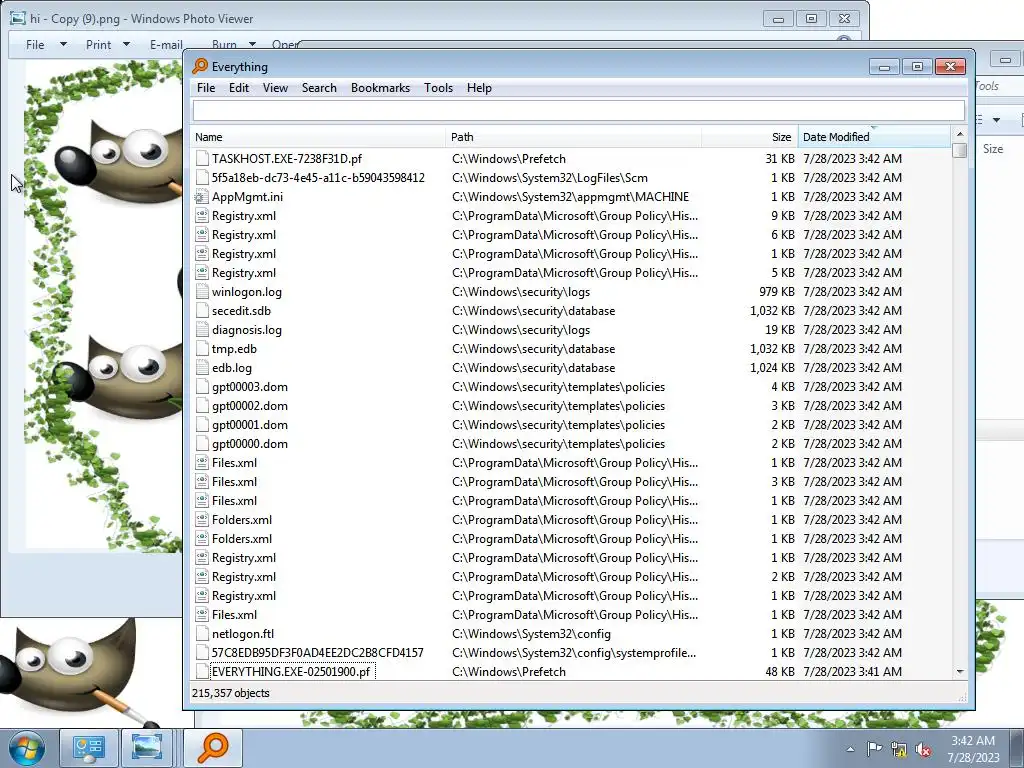
Task: Show hidden tray icons arrow
Action: point(850,749)
